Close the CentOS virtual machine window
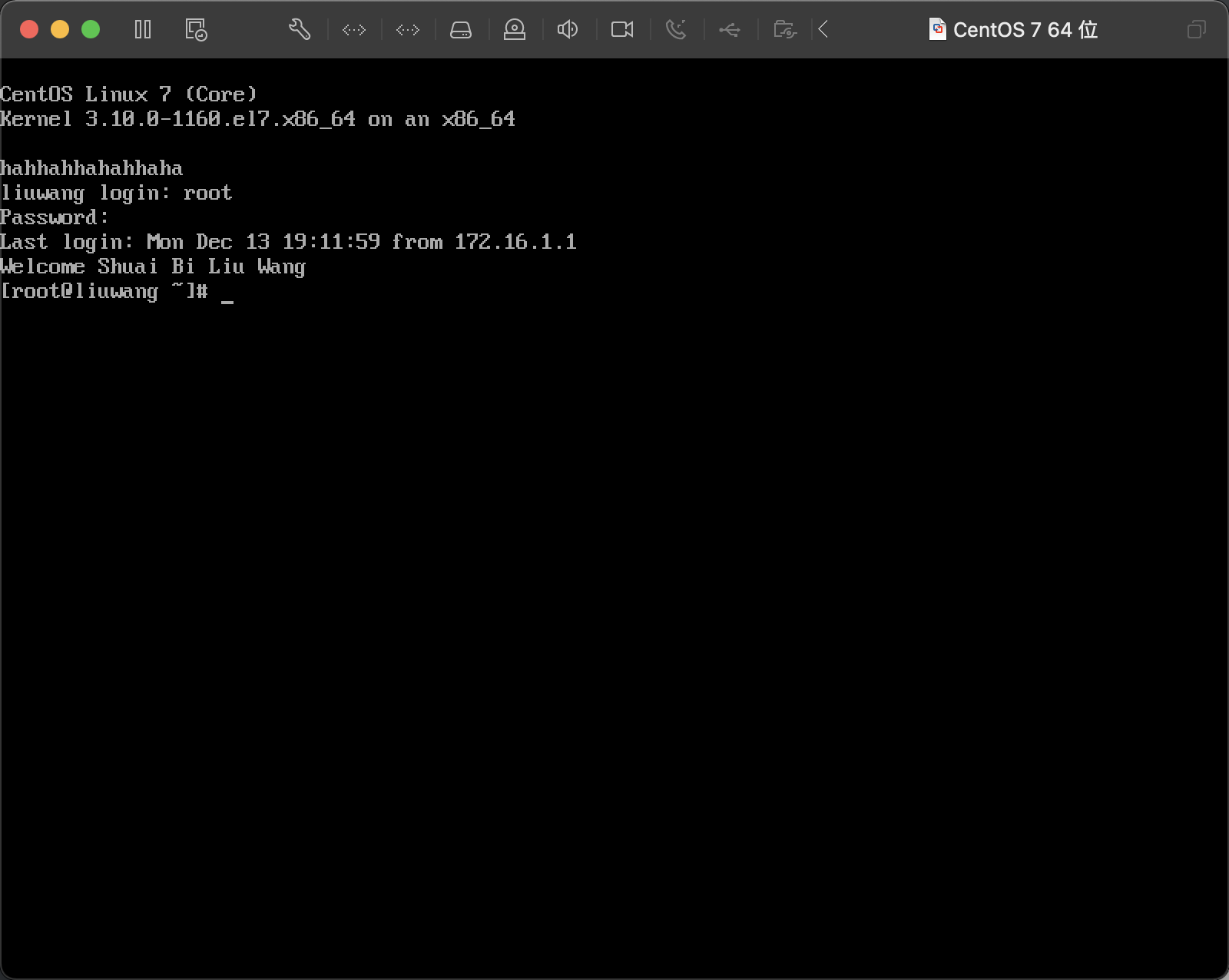 29,29
